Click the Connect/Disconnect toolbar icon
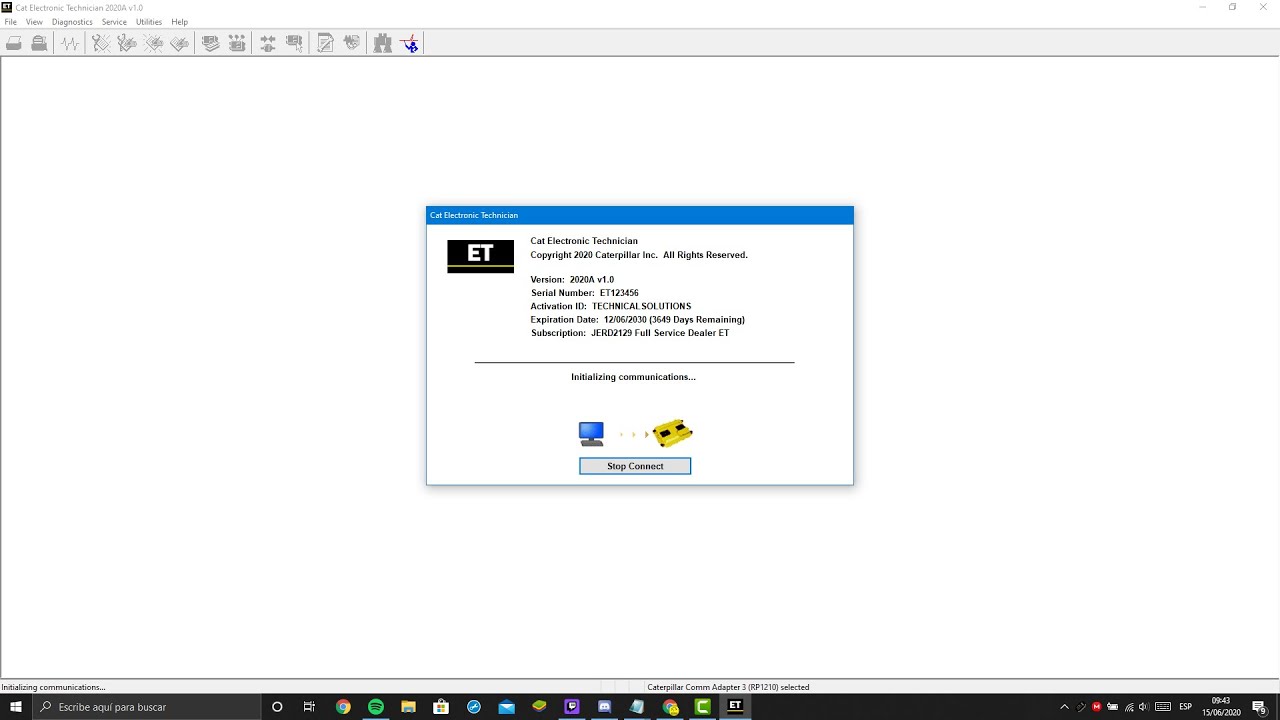Image resolution: width=1280 pixels, height=720 pixels. (268, 43)
